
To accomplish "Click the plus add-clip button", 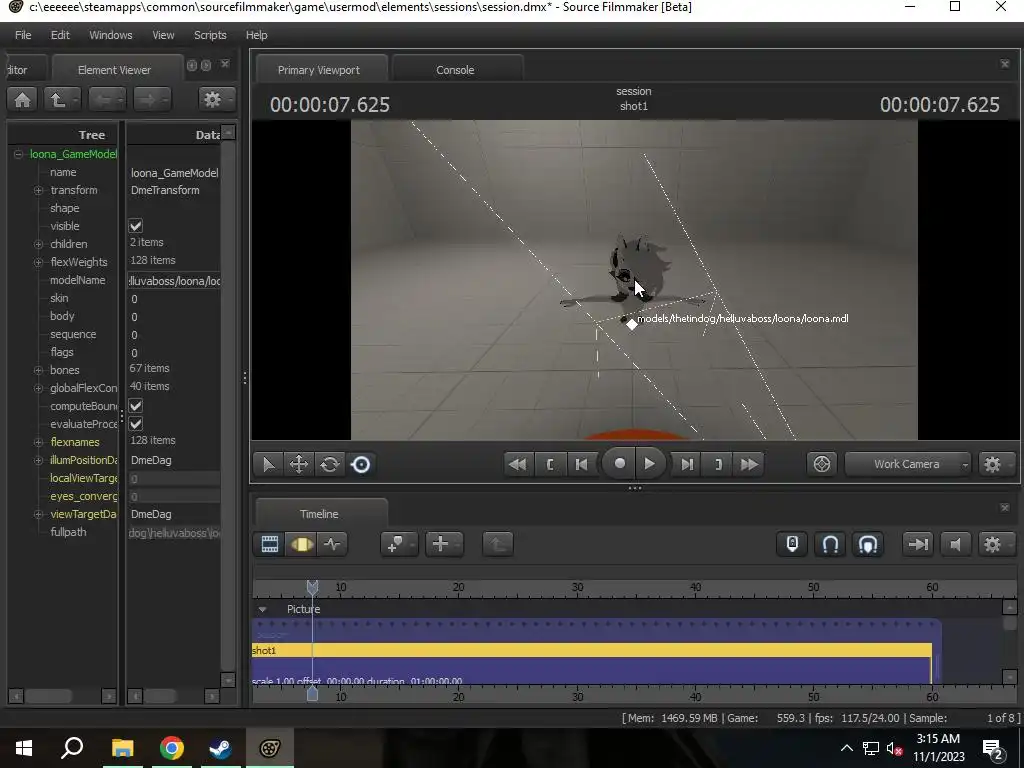I will (444, 544).
